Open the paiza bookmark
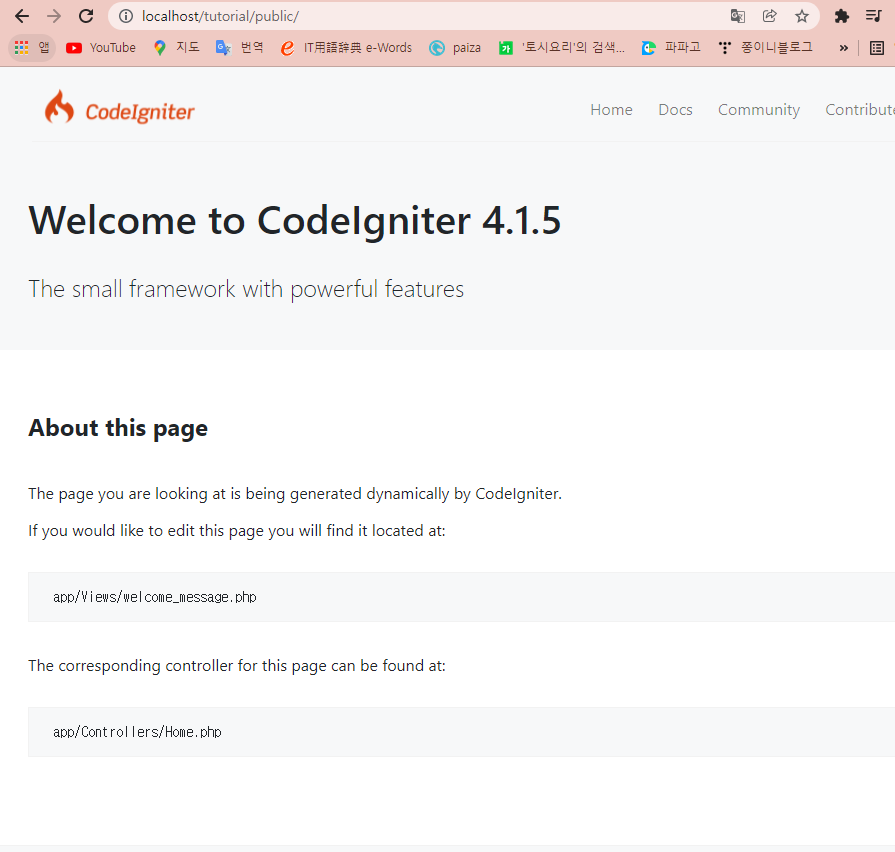Screen dimensions: 895x852 click(x=455, y=48)
